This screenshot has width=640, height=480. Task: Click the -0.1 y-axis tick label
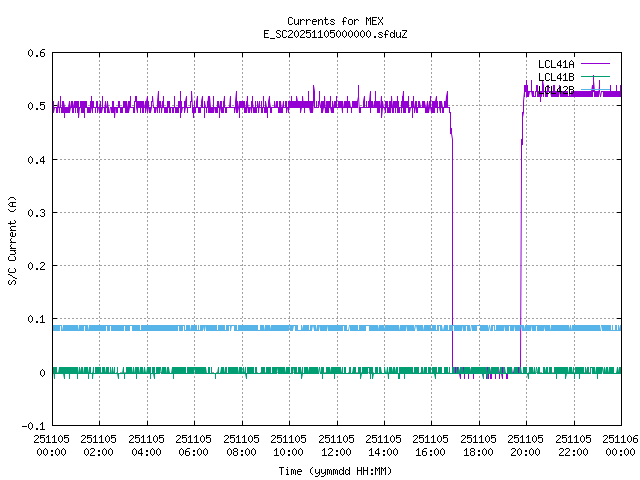pyautogui.click(x=31, y=426)
